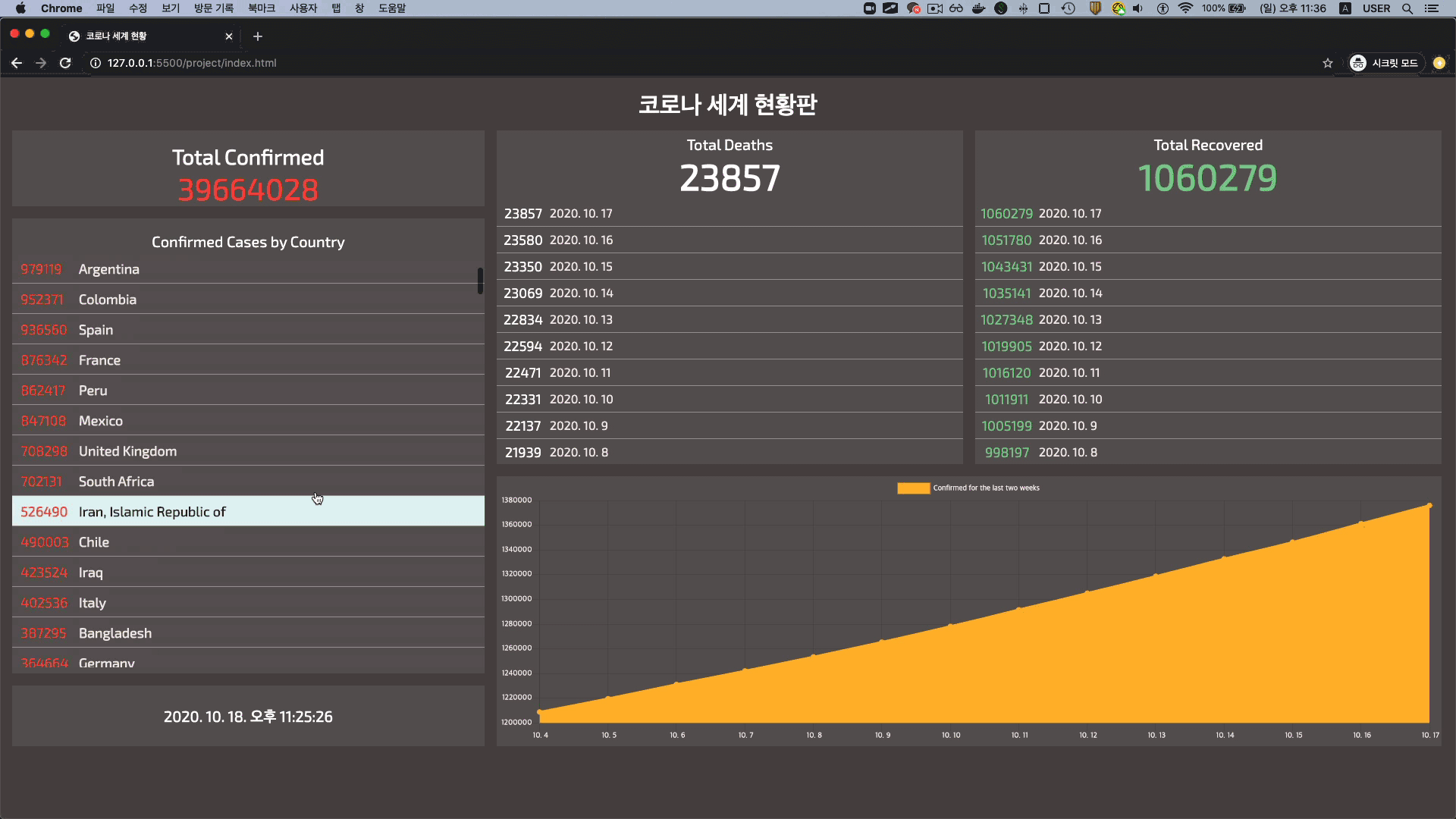Open Spotlight search magnifier in the menu bar
This screenshot has width=1456, height=819.
pyautogui.click(x=1407, y=8)
